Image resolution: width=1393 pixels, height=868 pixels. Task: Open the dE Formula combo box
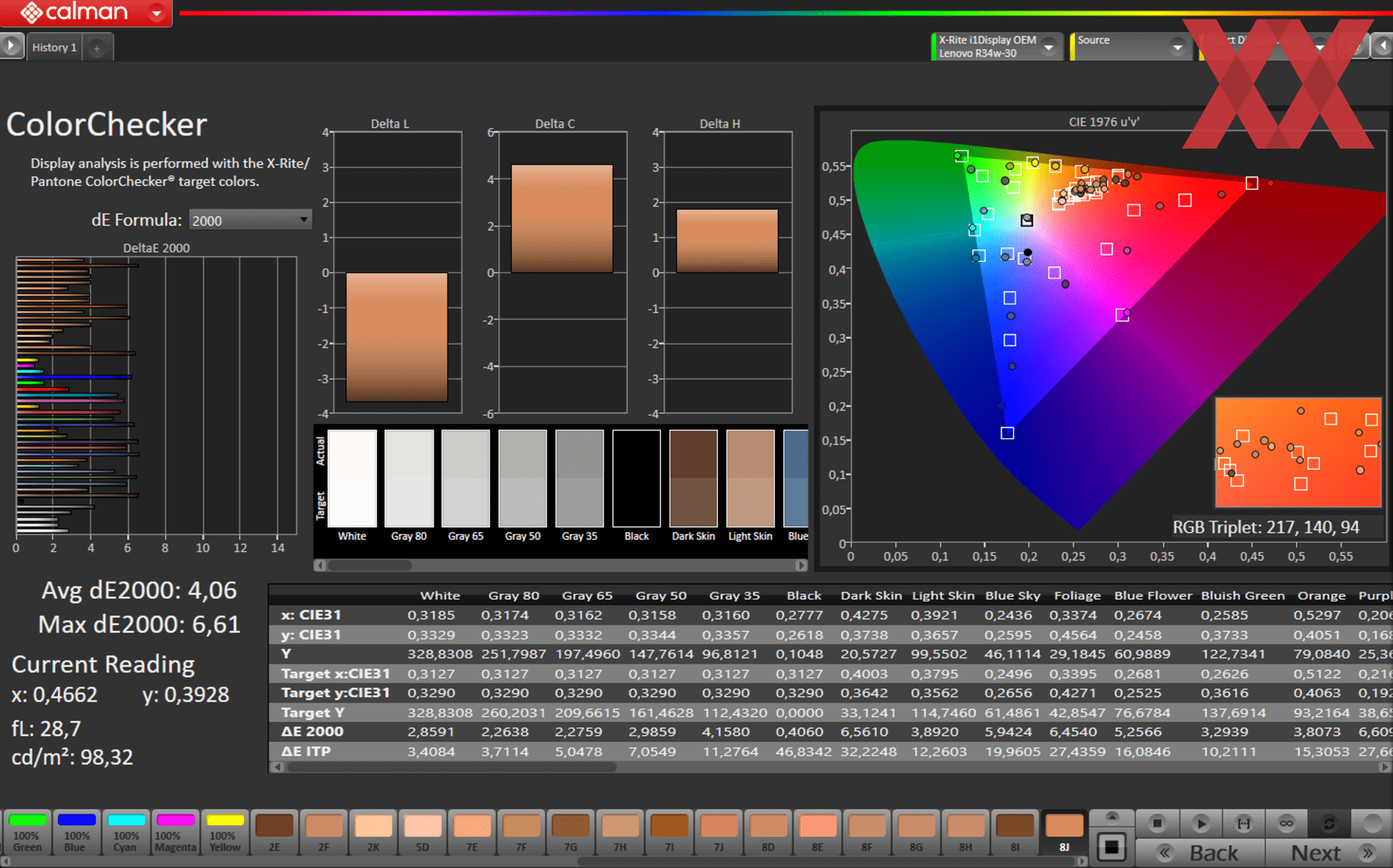pyautogui.click(x=250, y=220)
